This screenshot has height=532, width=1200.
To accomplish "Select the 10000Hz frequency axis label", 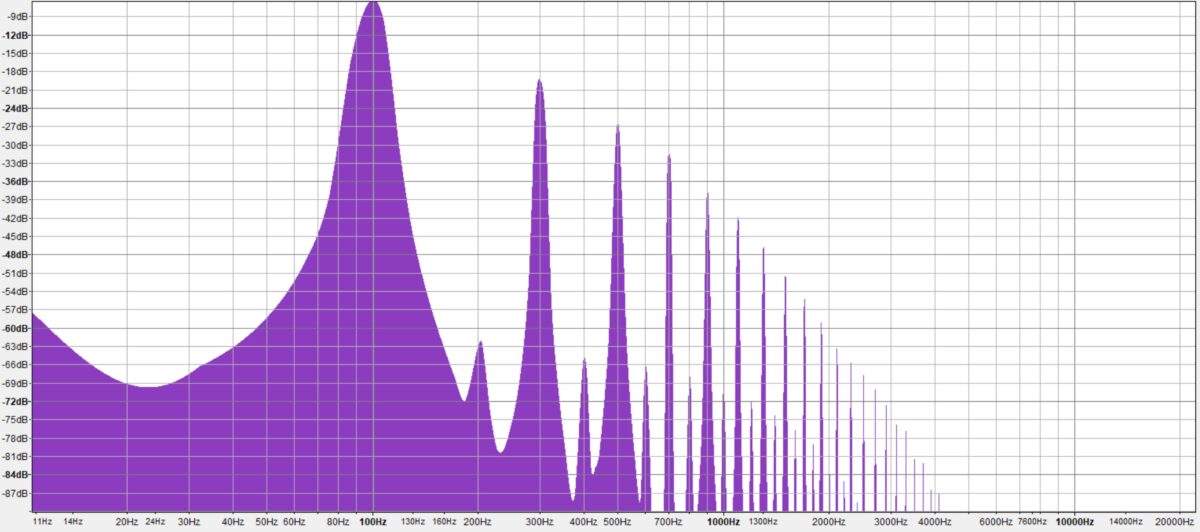I will pos(1073,522).
